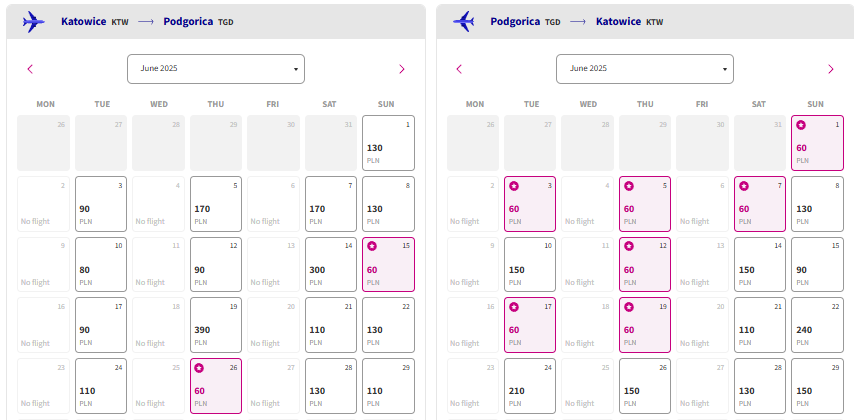Click the star badge on June 15 outbound fare
This screenshot has width=854, height=420.
pos(372,246)
